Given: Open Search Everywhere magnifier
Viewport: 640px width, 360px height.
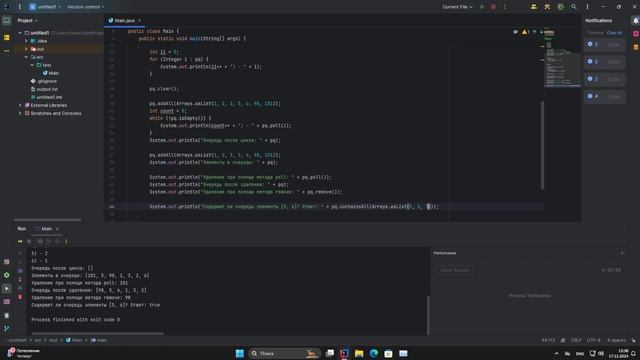Looking at the screenshot, I should click(574, 7).
